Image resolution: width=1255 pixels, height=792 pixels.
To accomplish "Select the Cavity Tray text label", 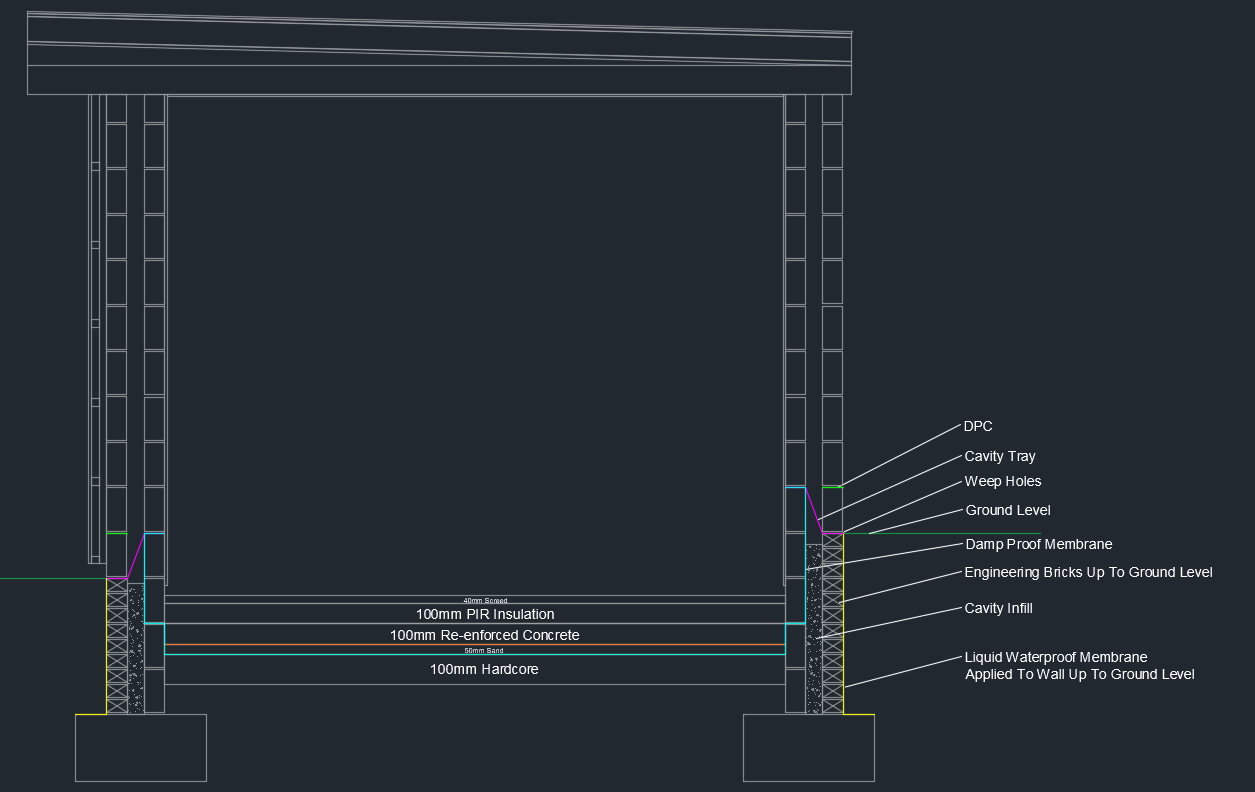I will coord(999,456).
